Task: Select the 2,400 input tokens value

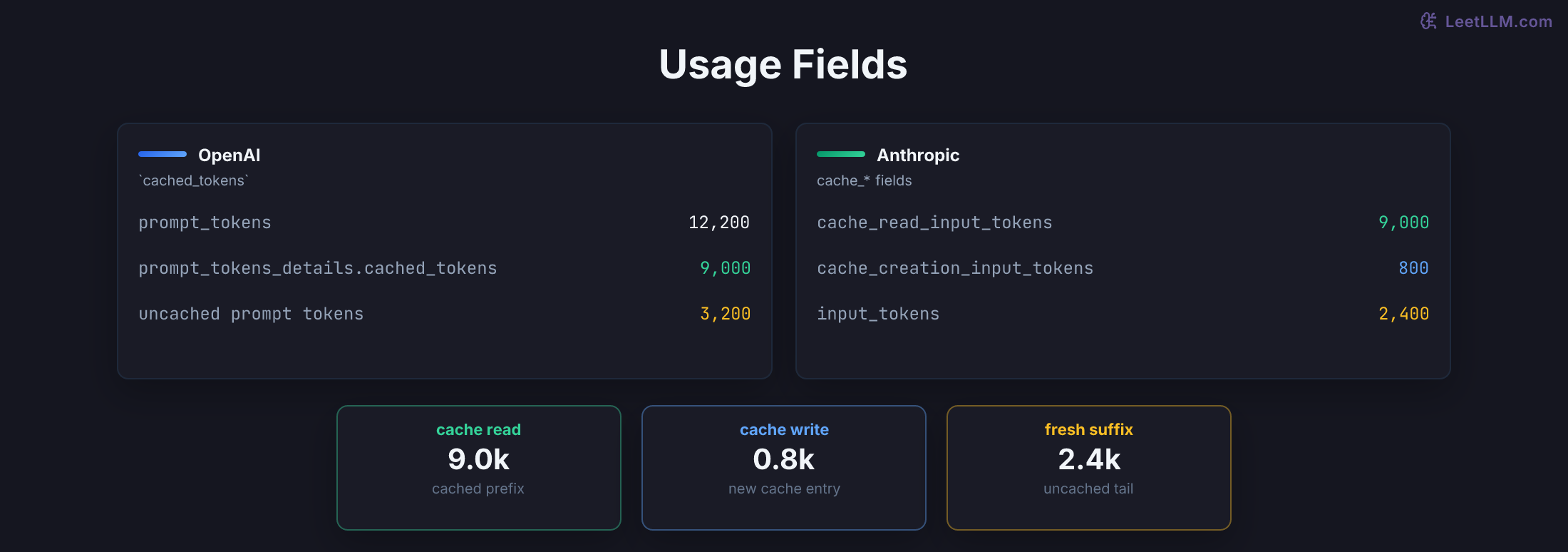Action: [1403, 314]
